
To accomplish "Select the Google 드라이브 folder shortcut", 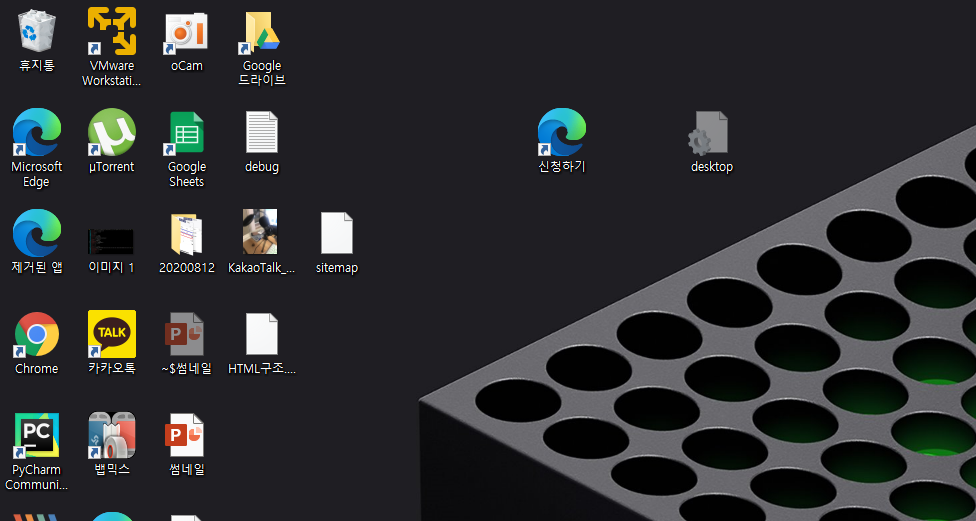I will pos(262,31).
